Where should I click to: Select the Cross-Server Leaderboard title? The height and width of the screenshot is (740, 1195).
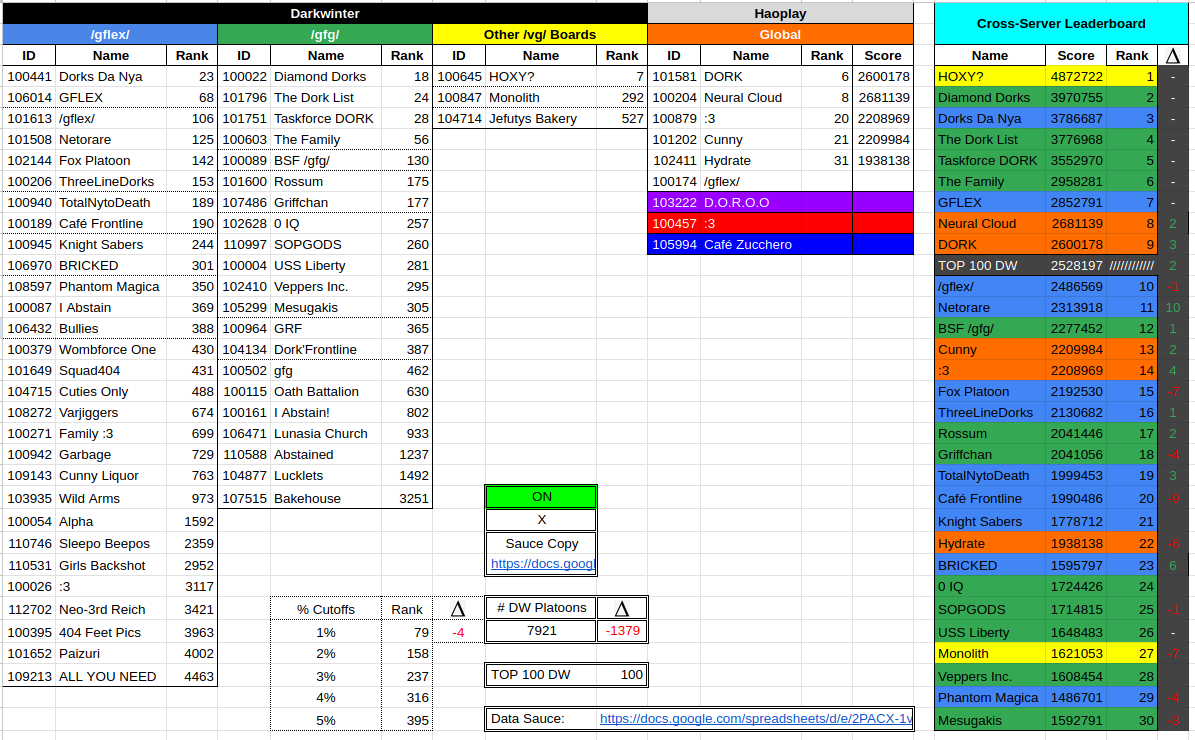click(x=1061, y=24)
